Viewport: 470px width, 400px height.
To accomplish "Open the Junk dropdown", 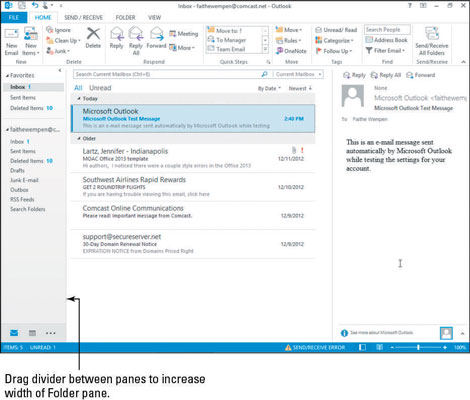I will pos(58,51).
